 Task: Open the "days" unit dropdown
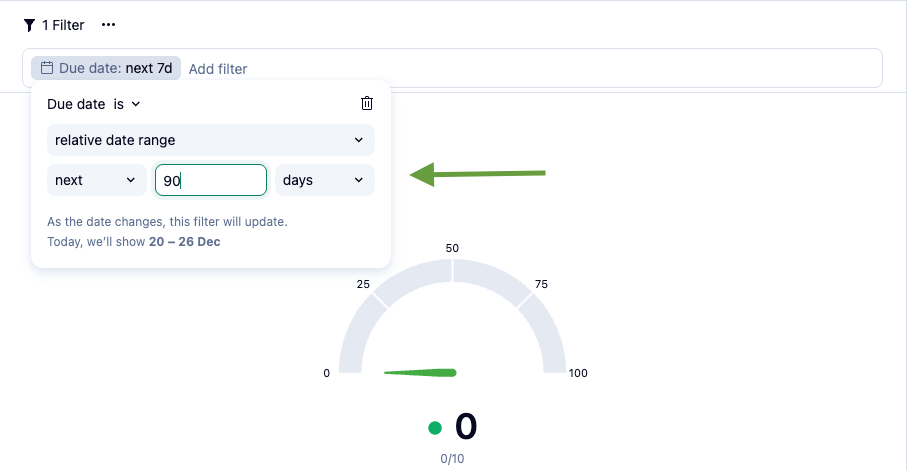click(324, 180)
